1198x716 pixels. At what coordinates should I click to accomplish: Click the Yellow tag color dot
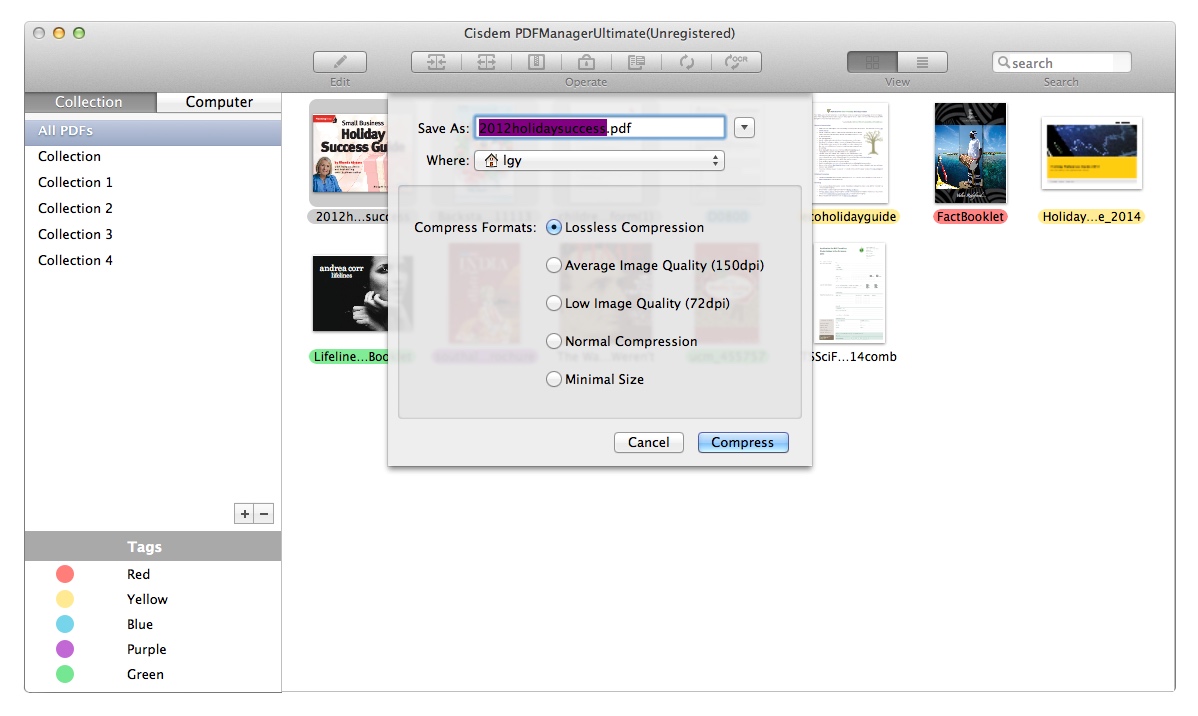tap(65, 599)
